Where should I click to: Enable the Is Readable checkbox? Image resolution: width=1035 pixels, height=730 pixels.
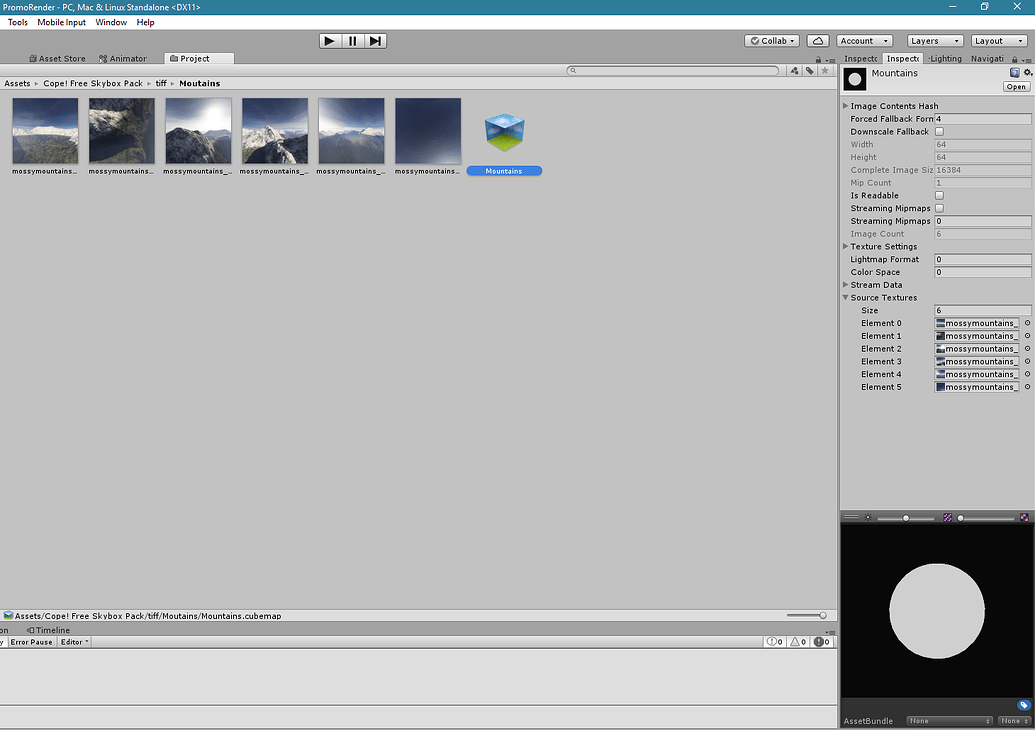tap(938, 195)
